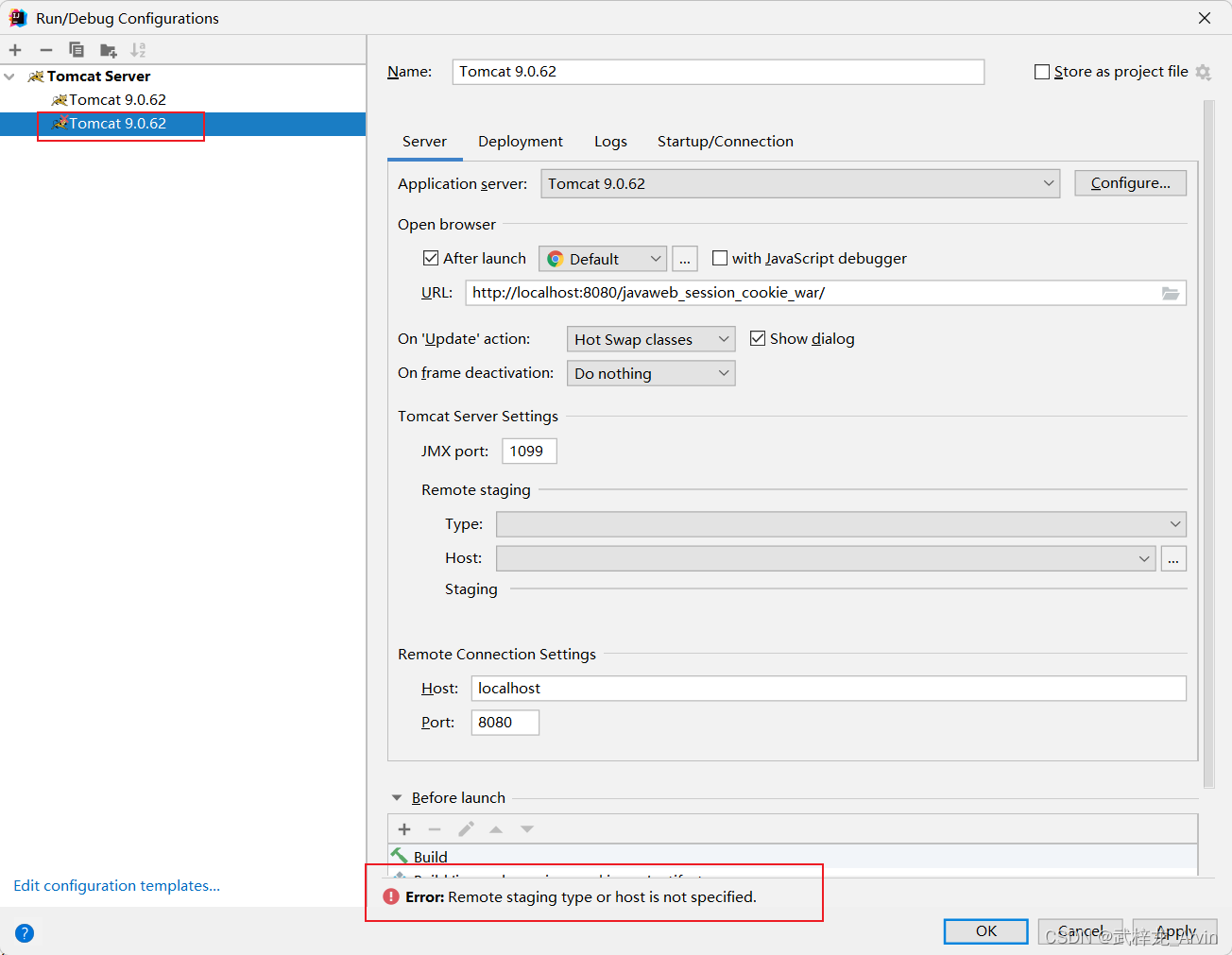Edit the selected Before launch task
The height and width of the screenshot is (955, 1232).
pyautogui.click(x=466, y=829)
